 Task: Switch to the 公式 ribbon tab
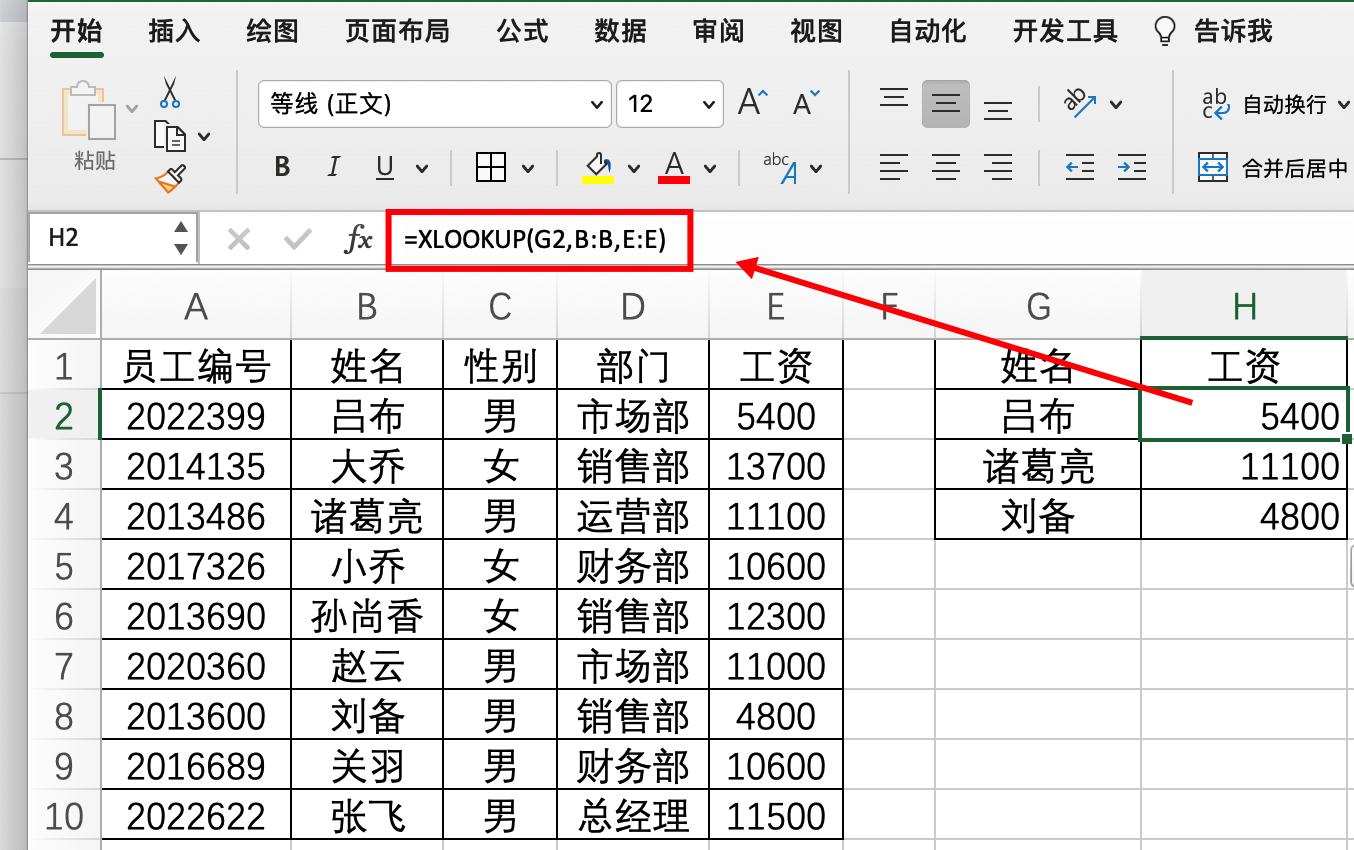522,31
